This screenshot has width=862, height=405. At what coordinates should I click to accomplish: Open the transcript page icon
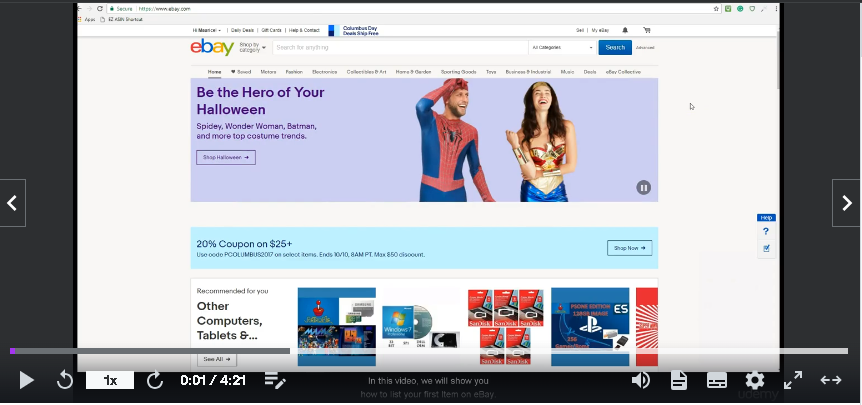point(679,380)
